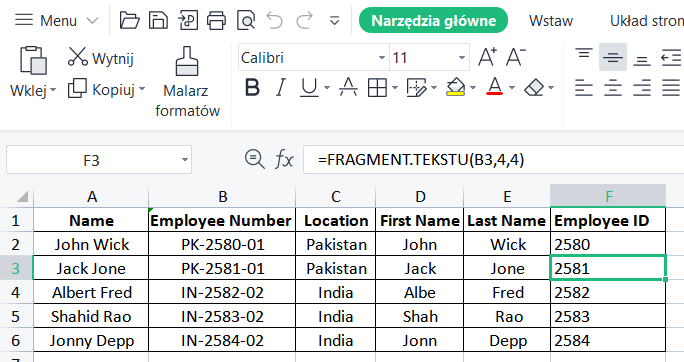Click the justify text icon

(671, 88)
